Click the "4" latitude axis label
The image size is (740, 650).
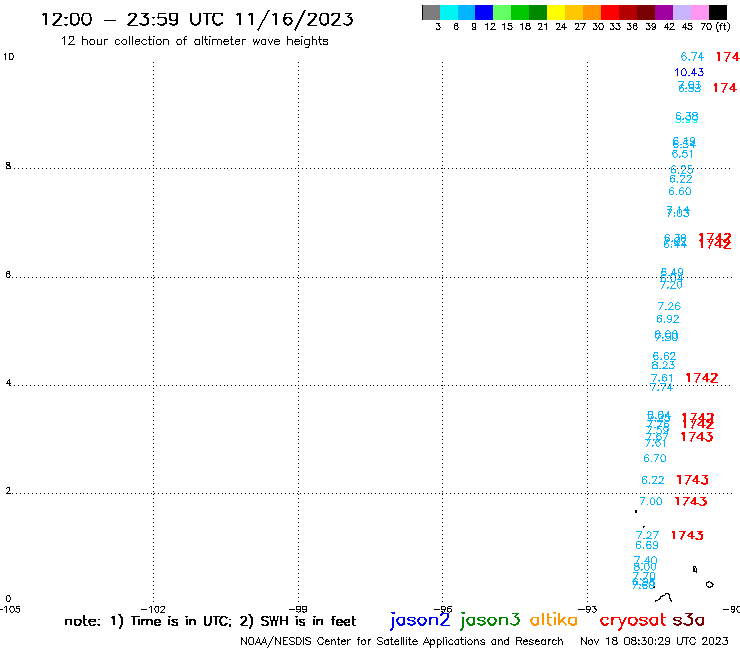coord(8,383)
